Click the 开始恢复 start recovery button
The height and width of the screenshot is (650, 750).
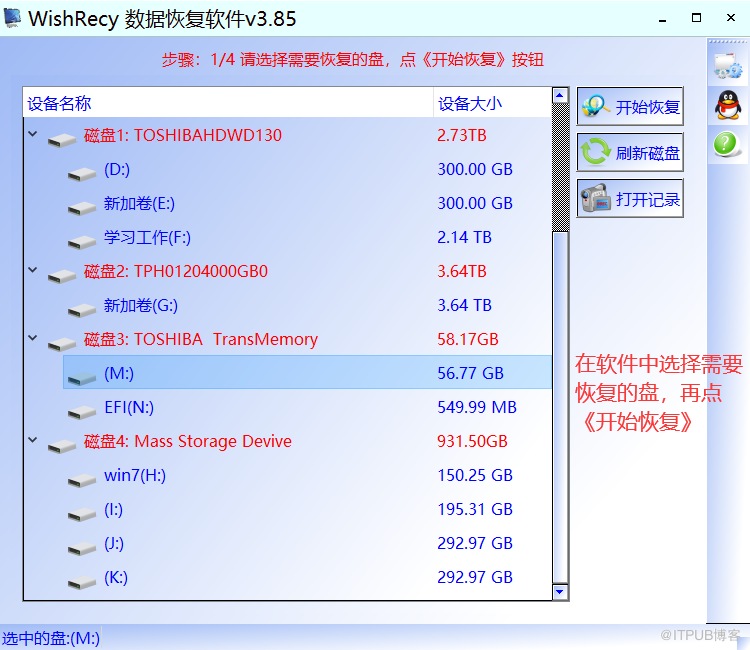pos(630,106)
